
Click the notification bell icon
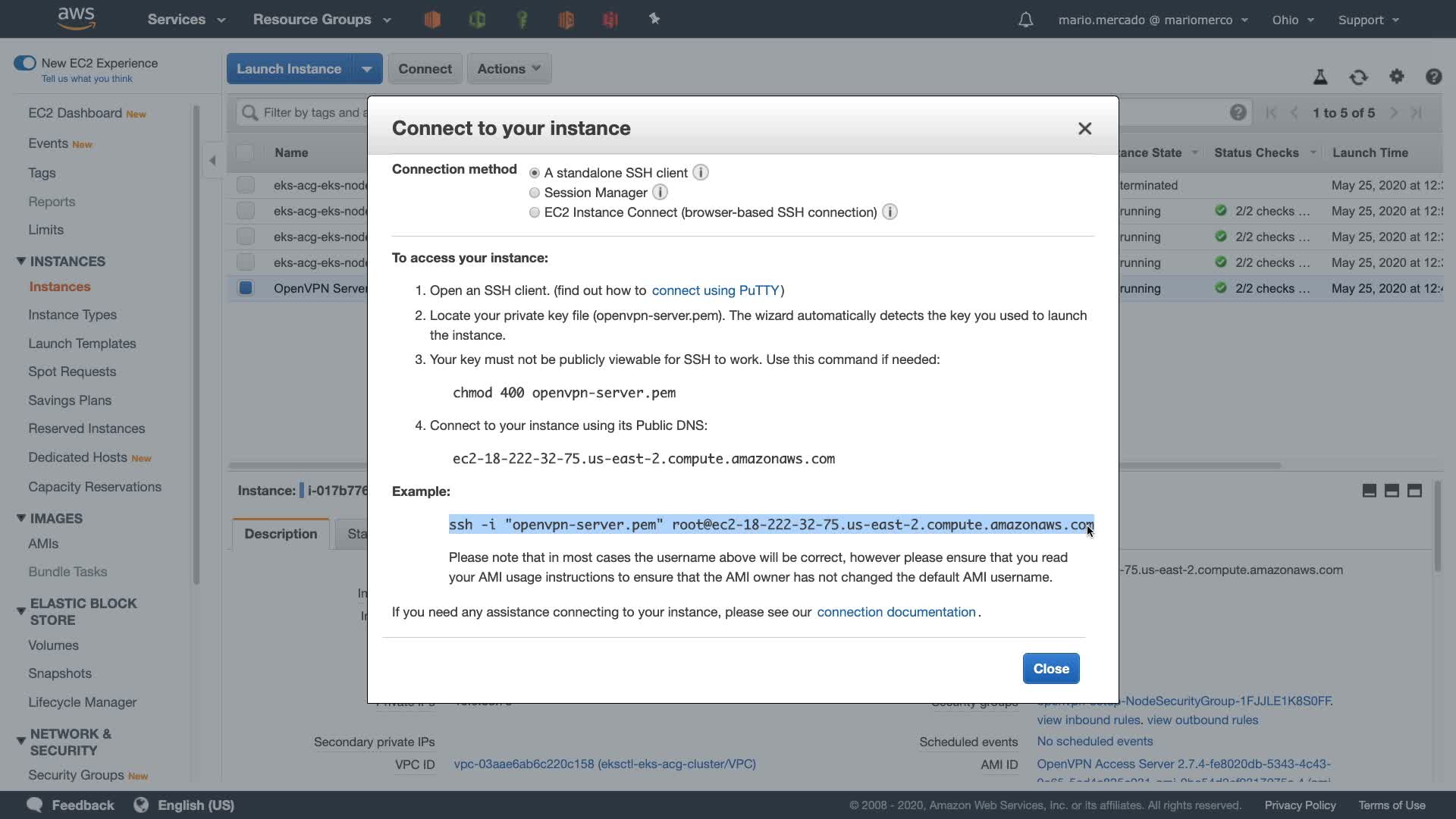tap(1025, 20)
